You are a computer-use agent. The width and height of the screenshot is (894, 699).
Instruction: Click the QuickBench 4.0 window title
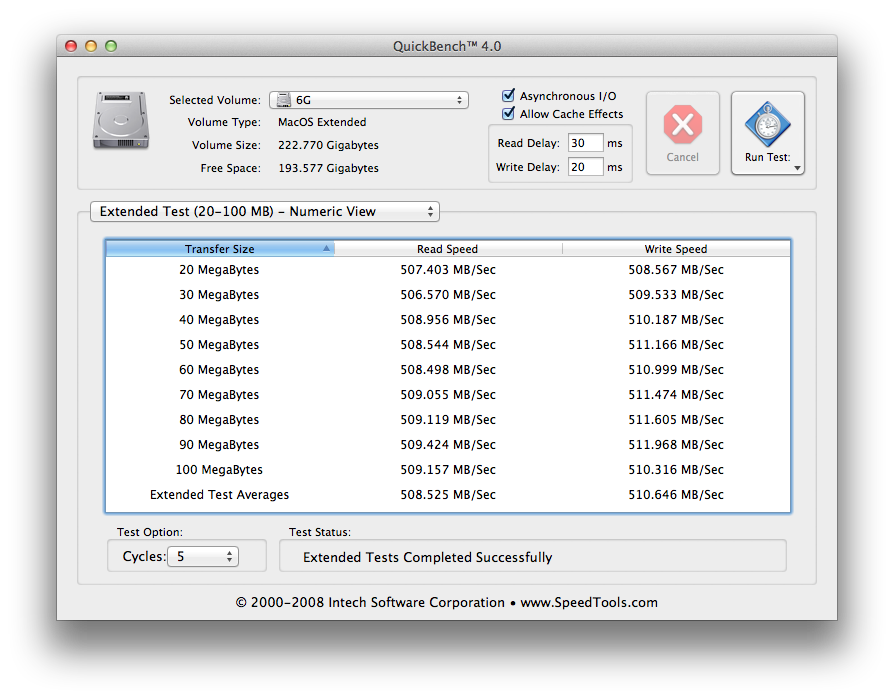pos(447,46)
